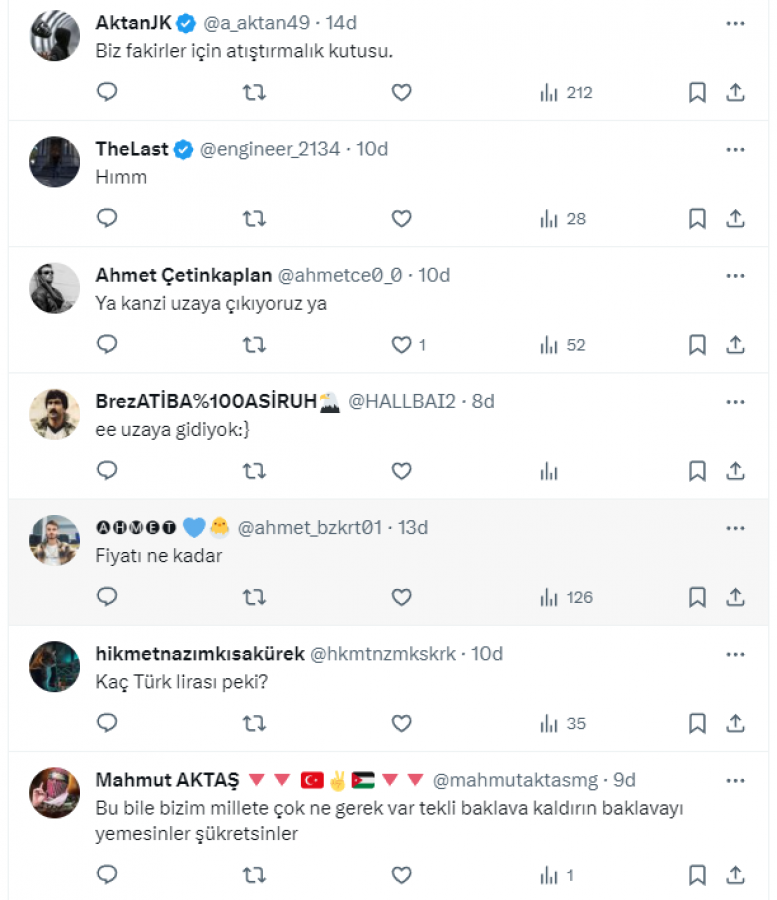Like Ahmet Çetinkaplan's tweet
777x900 pixels.
pos(401,345)
